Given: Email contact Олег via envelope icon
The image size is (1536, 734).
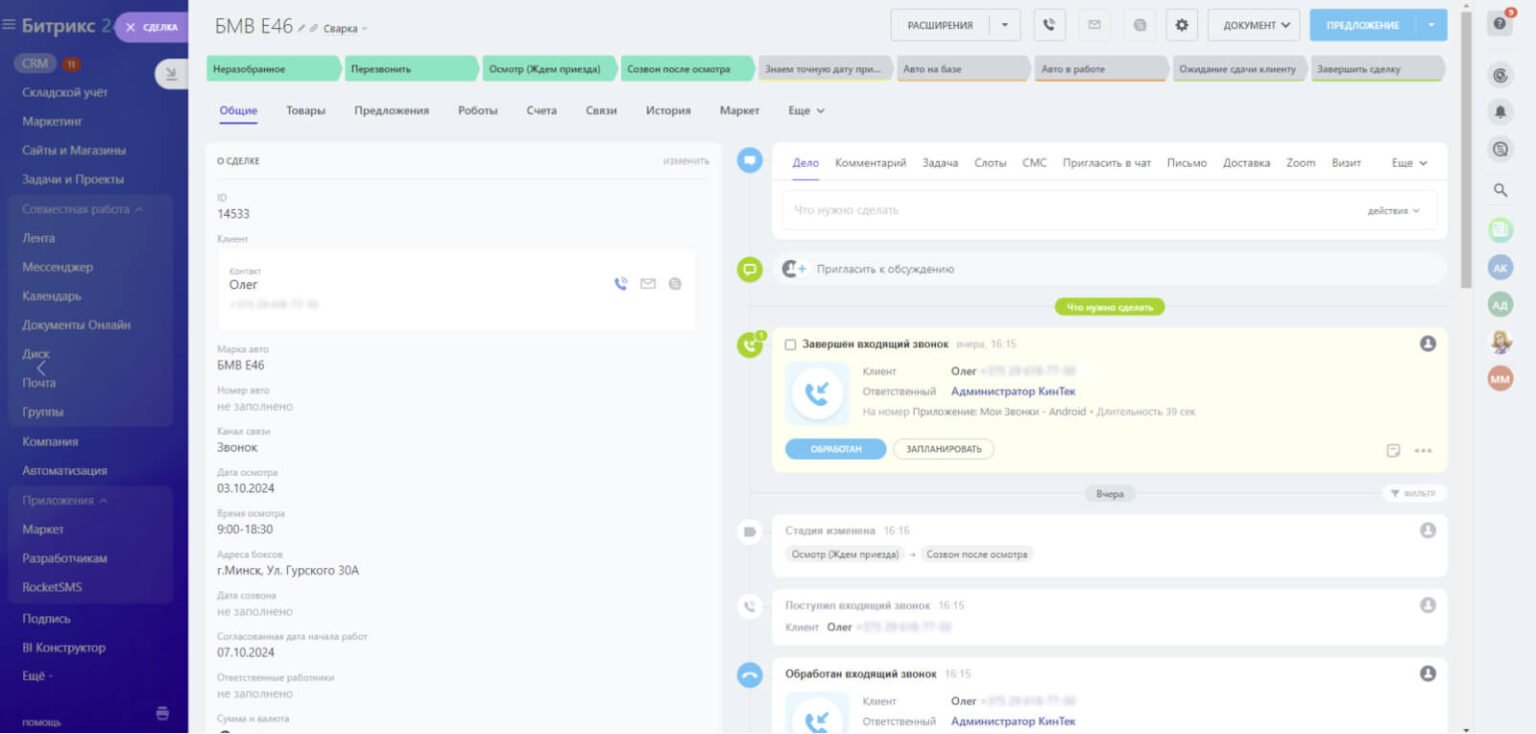Looking at the screenshot, I should click(648, 284).
